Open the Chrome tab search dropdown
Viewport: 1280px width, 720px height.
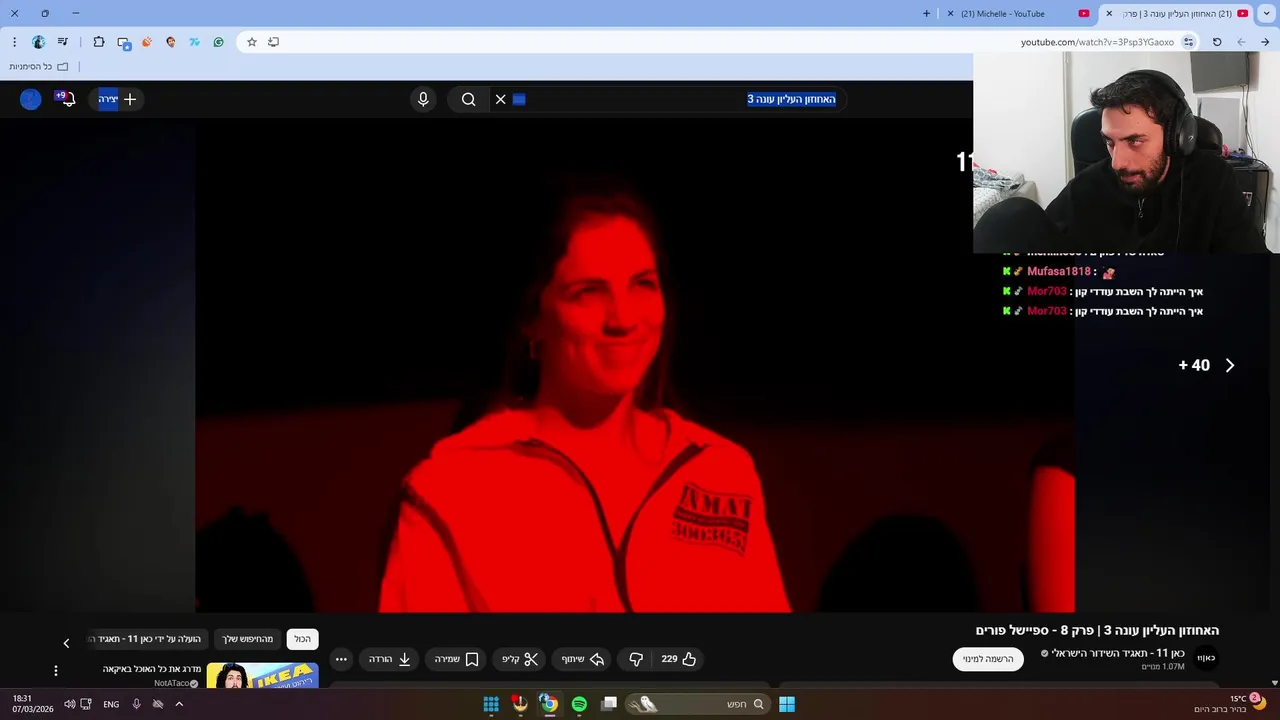(x=1267, y=14)
